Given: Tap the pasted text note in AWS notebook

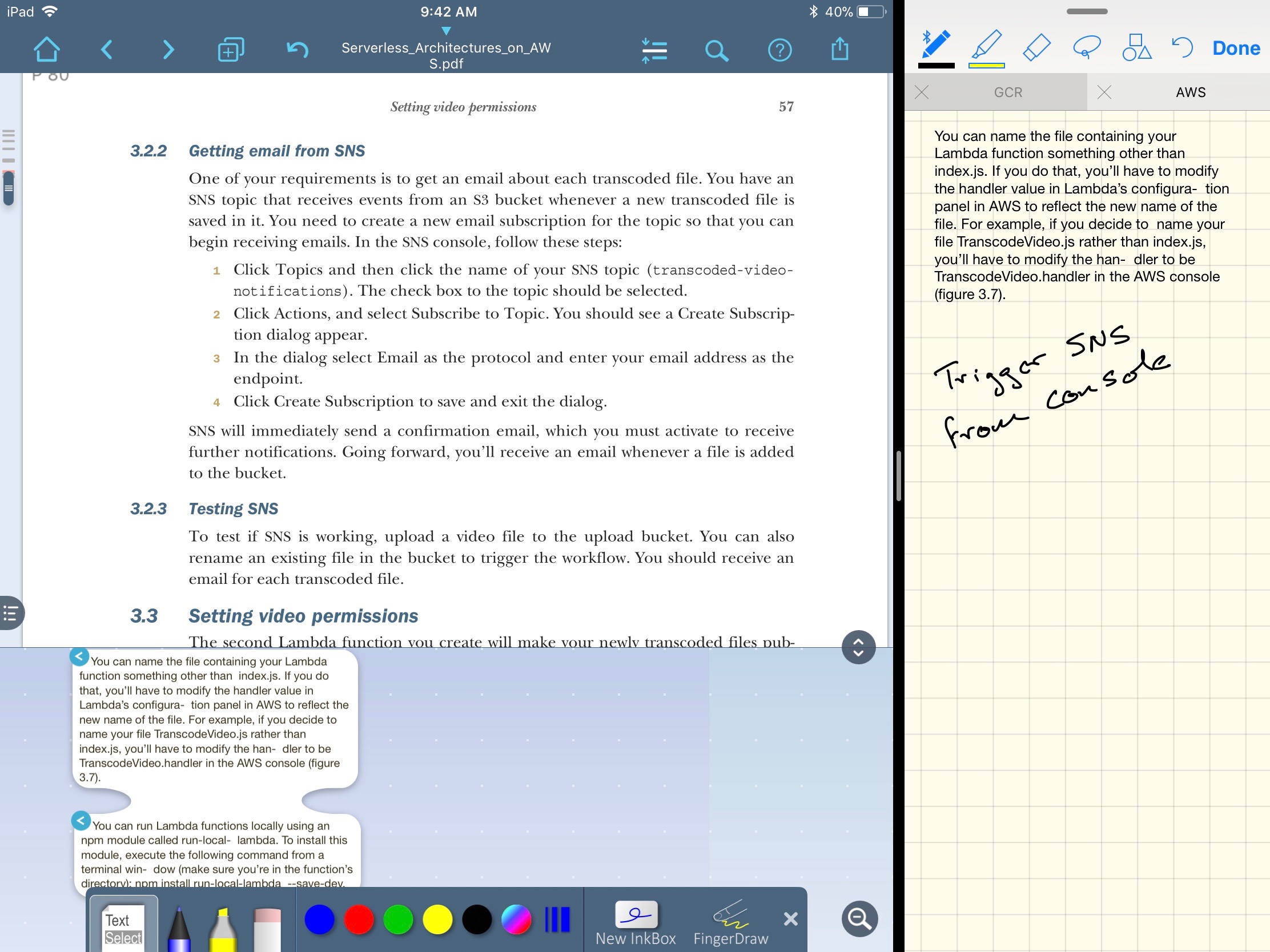Looking at the screenshot, I should pyautogui.click(x=1082, y=215).
